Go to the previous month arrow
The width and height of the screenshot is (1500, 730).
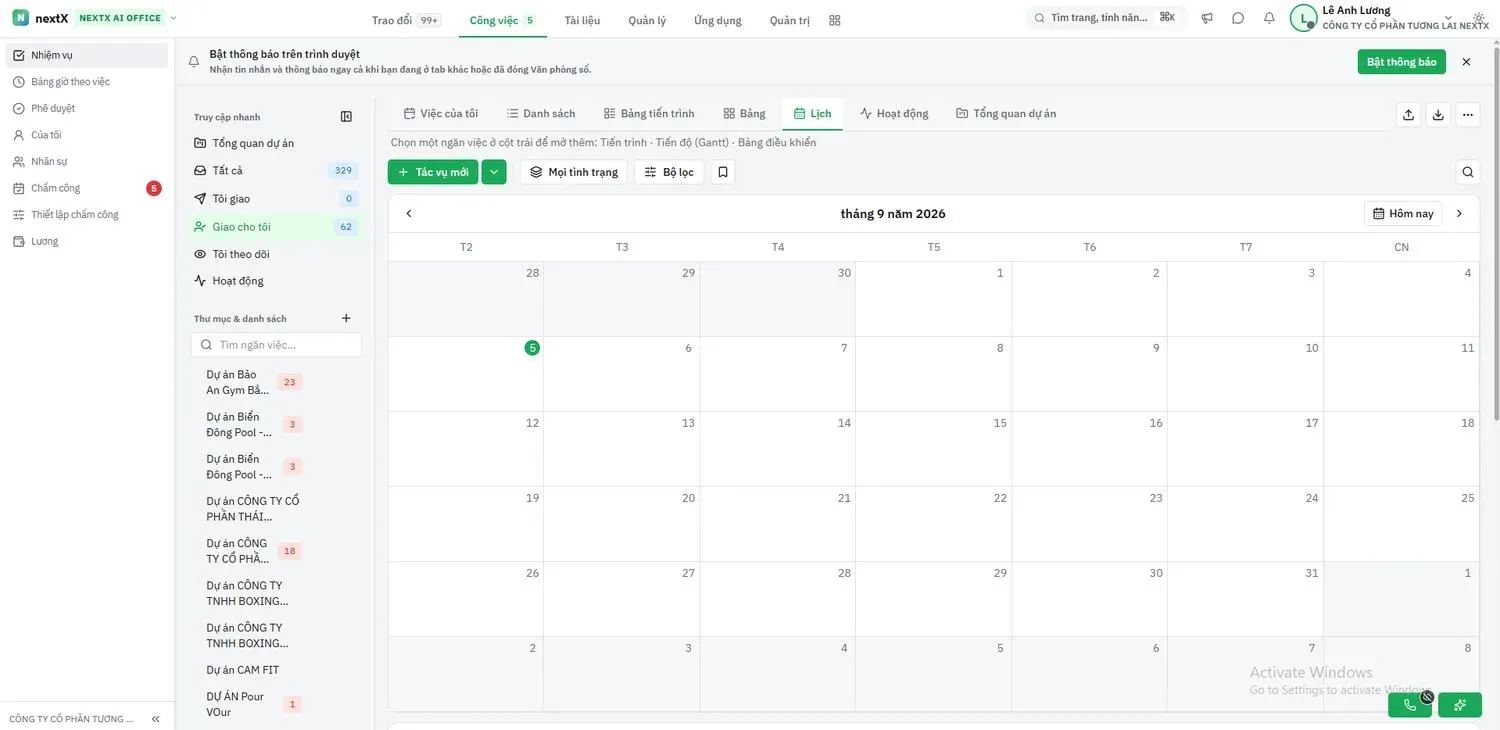click(408, 213)
